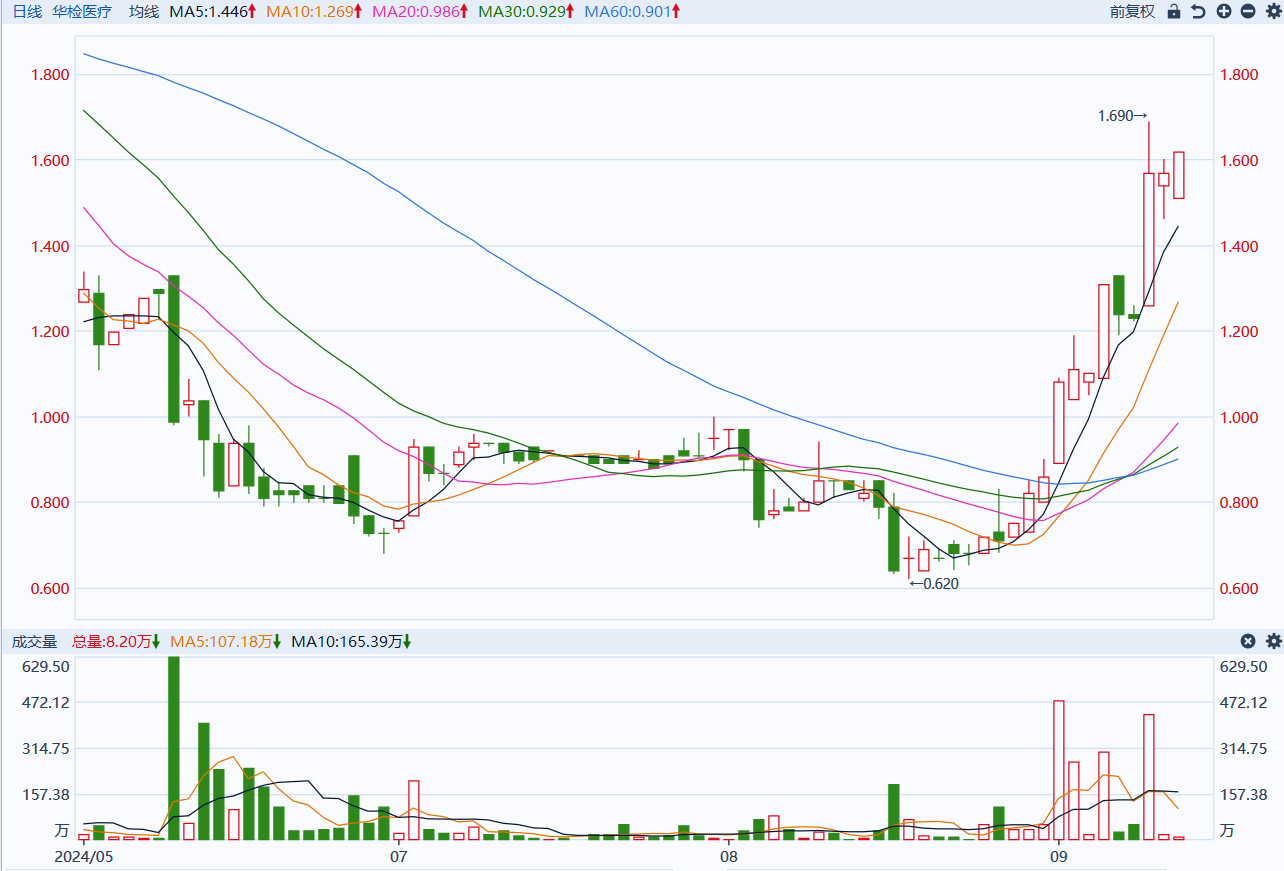This screenshot has width=1284, height=871.
Task: Click the MA20:0.986 readout
Action: (x=420, y=12)
